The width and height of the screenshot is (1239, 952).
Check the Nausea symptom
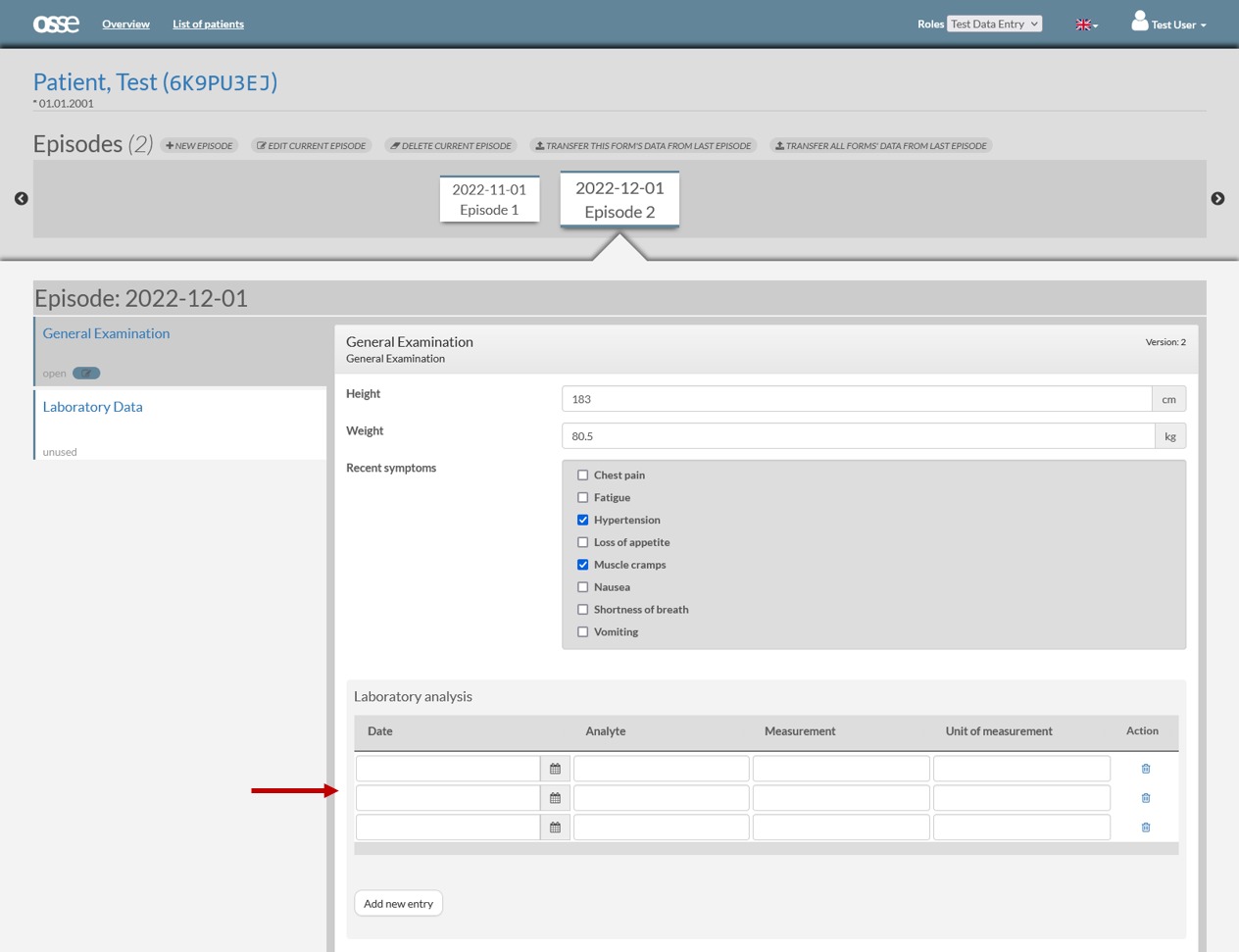click(x=582, y=587)
